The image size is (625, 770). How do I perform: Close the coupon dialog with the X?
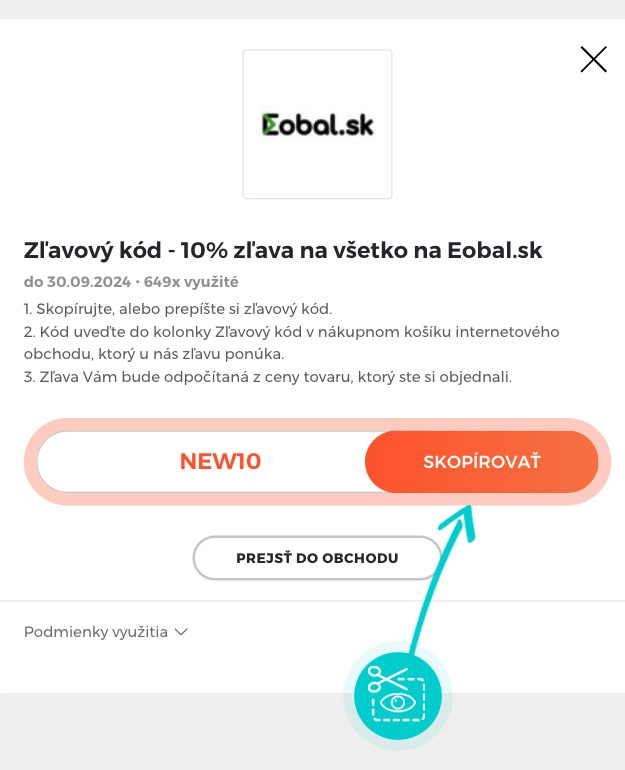point(593,60)
